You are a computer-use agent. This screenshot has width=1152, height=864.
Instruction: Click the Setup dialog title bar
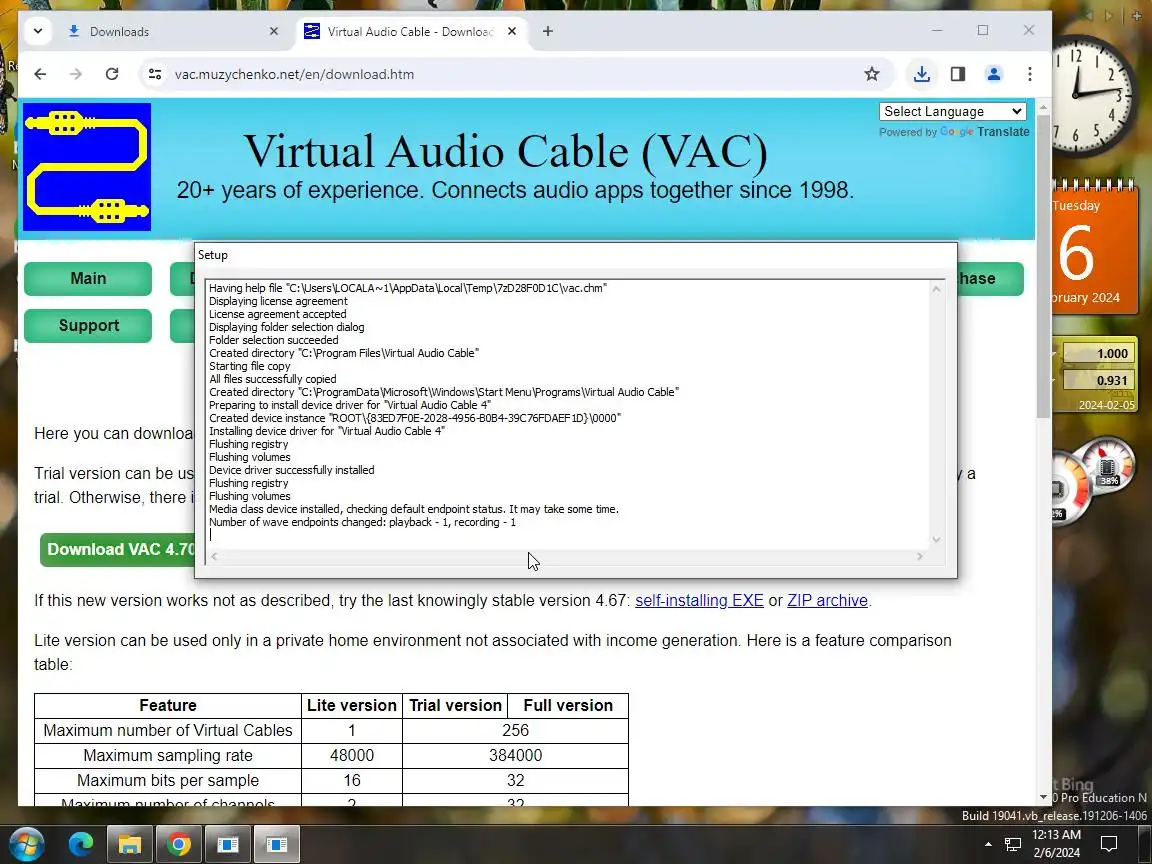(576, 255)
